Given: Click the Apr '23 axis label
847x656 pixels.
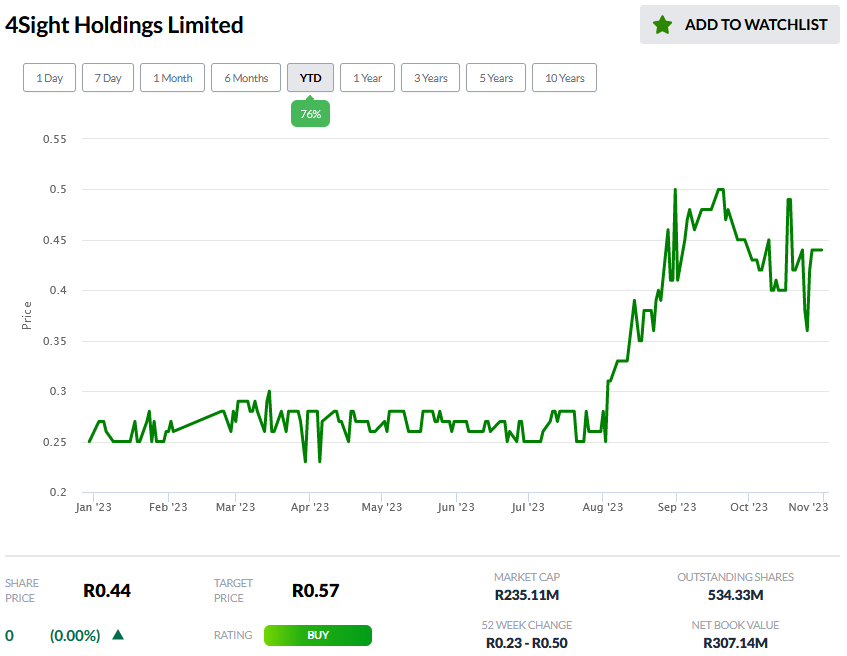Looking at the screenshot, I should (310, 507).
